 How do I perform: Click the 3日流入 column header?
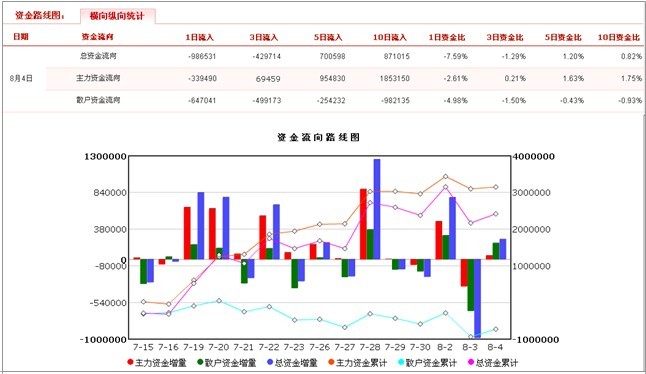(264, 37)
